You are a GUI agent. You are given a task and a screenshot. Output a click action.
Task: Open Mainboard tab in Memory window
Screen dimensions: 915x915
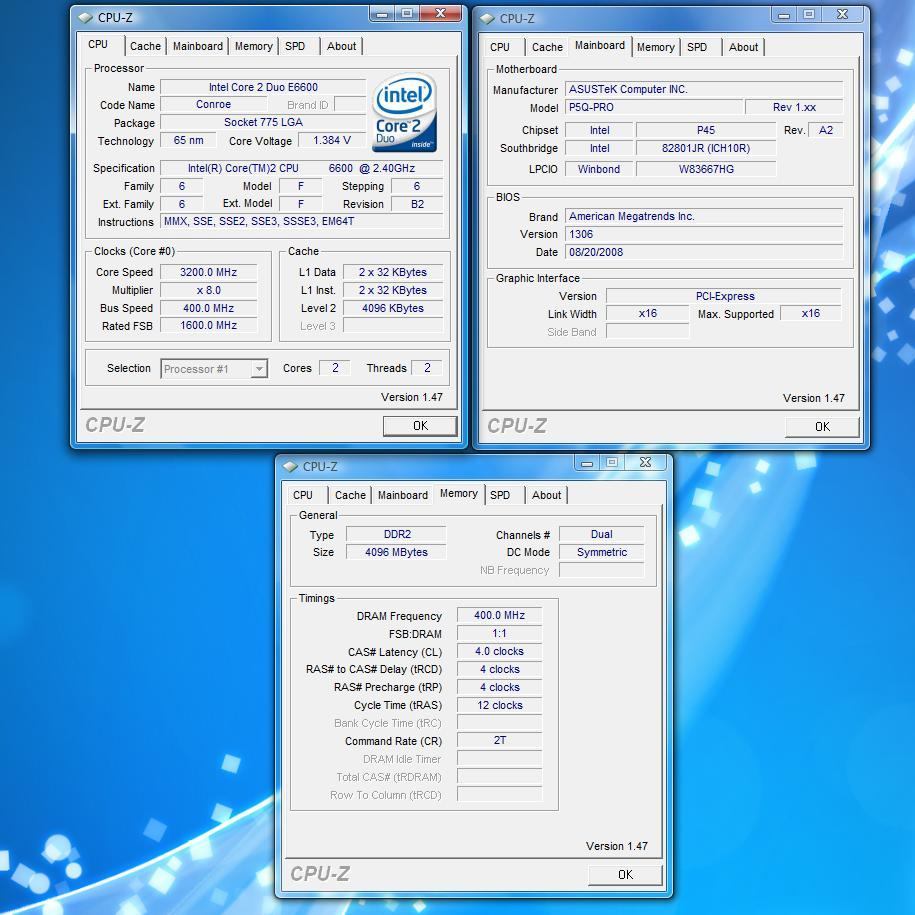[403, 495]
